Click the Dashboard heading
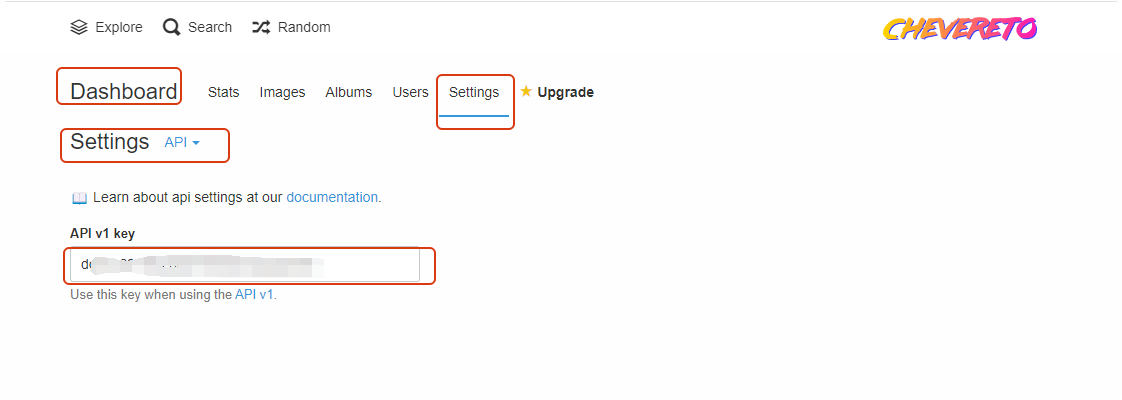The height and width of the screenshot is (400, 1122). click(x=123, y=92)
